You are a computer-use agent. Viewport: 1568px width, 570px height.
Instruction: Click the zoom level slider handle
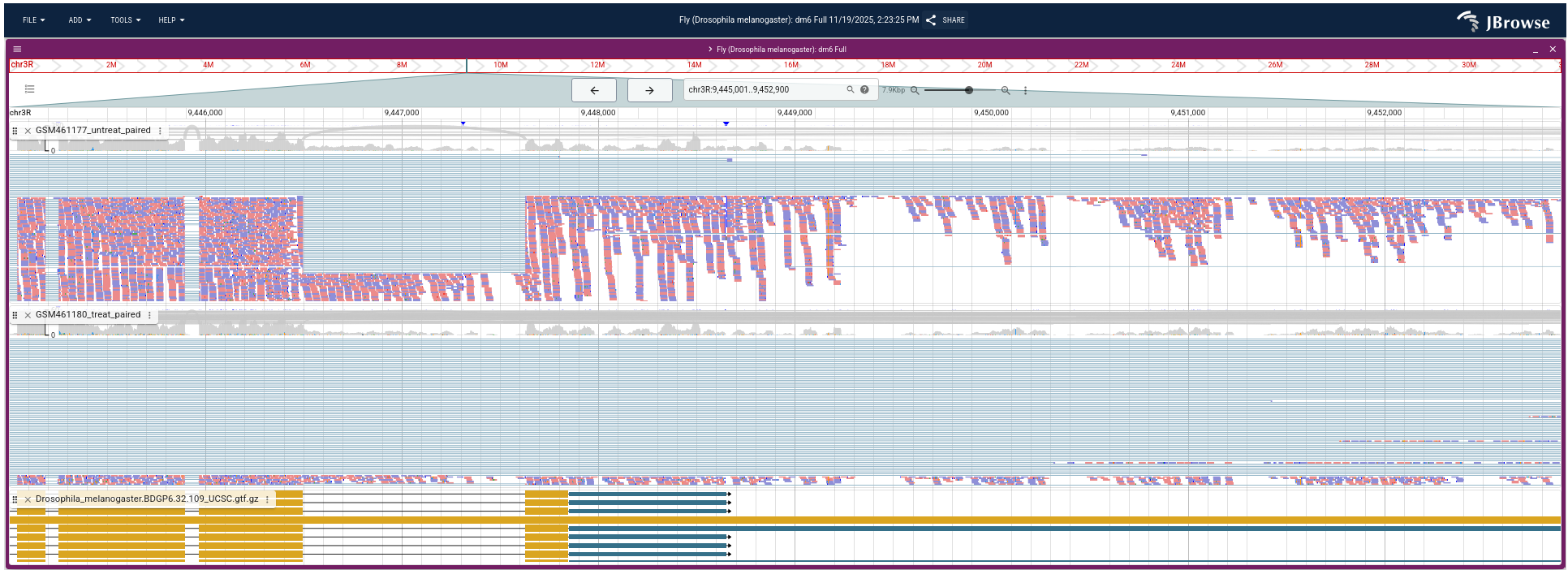tap(968, 90)
